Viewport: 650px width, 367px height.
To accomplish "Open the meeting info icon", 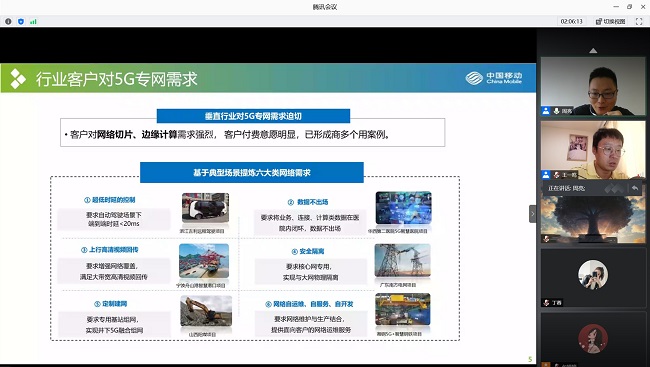I will (8, 21).
